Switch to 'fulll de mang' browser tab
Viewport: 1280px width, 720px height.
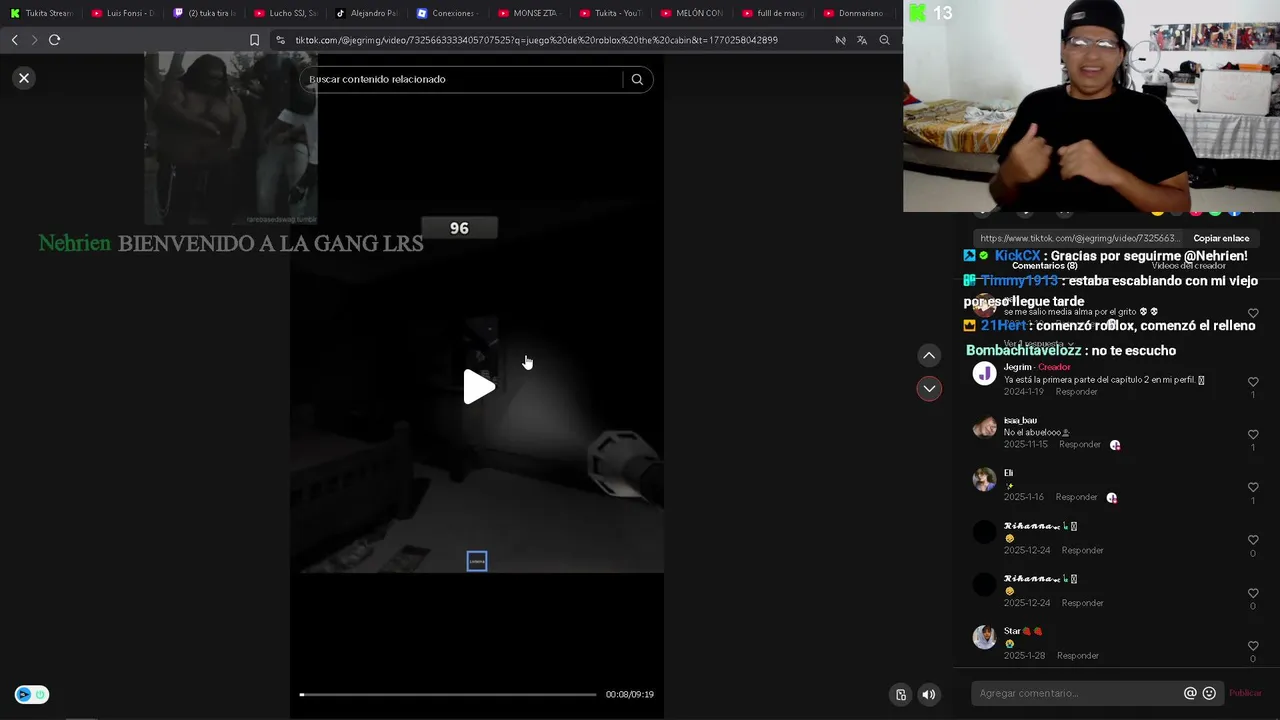point(773,13)
